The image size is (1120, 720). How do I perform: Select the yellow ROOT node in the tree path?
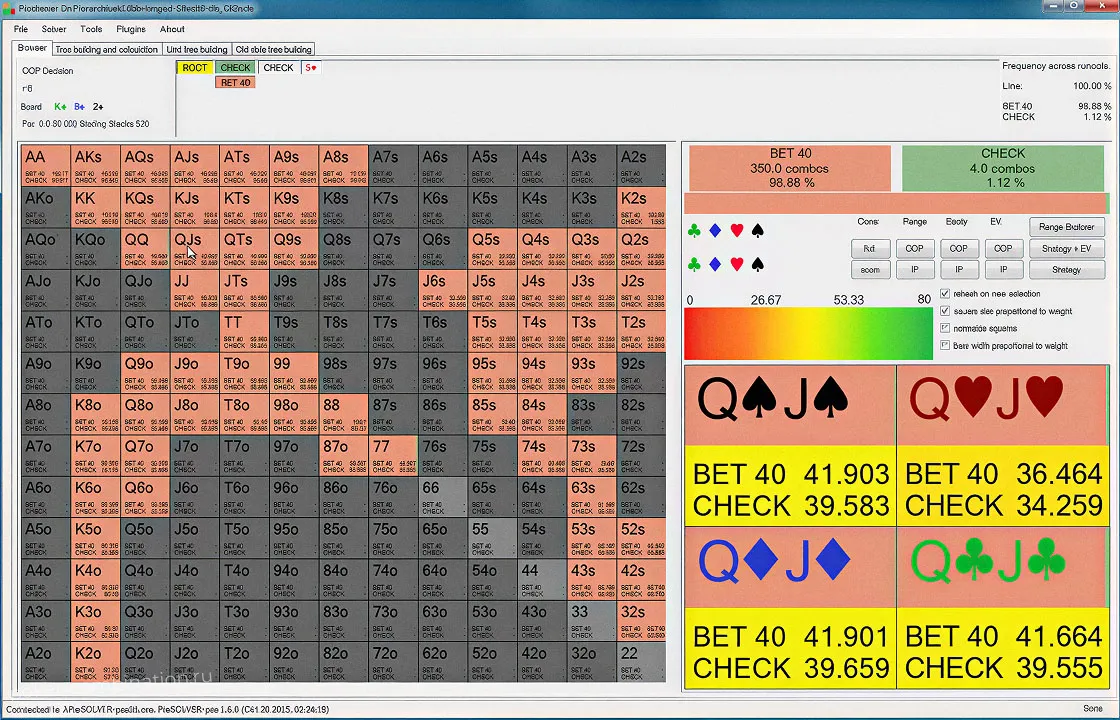tap(195, 68)
